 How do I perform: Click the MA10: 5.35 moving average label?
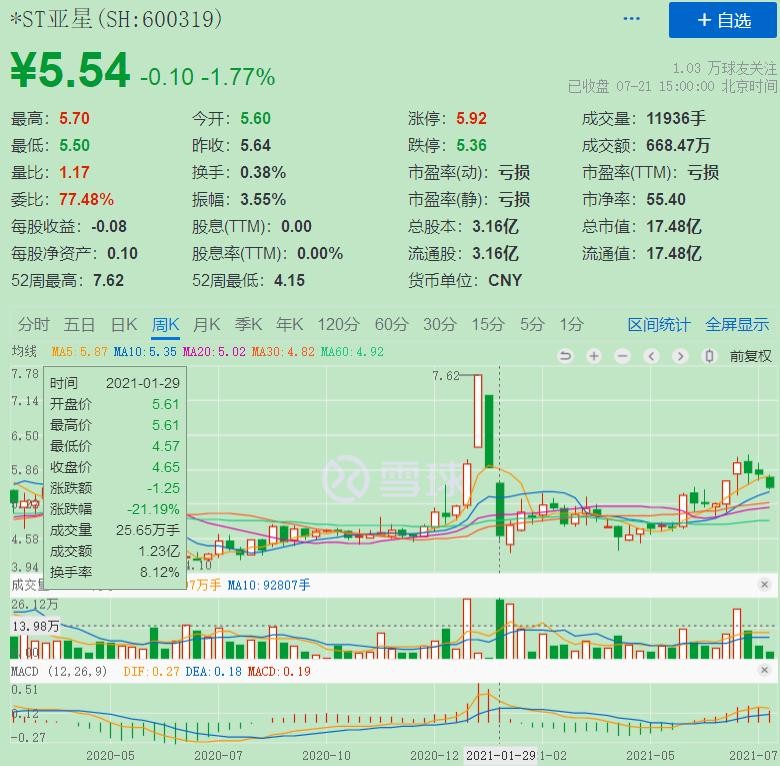[145, 352]
